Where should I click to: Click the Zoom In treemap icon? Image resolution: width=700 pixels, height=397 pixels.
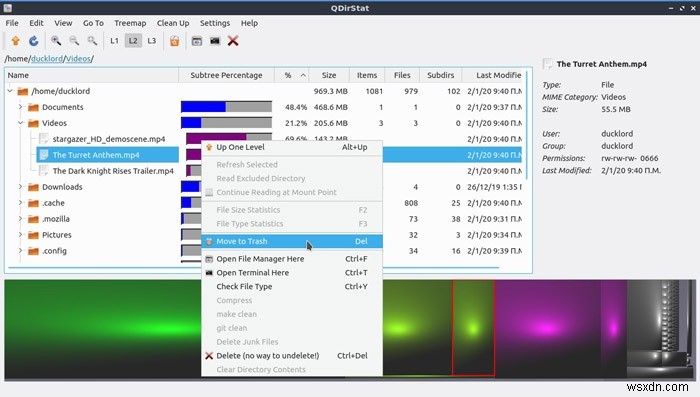(56, 41)
